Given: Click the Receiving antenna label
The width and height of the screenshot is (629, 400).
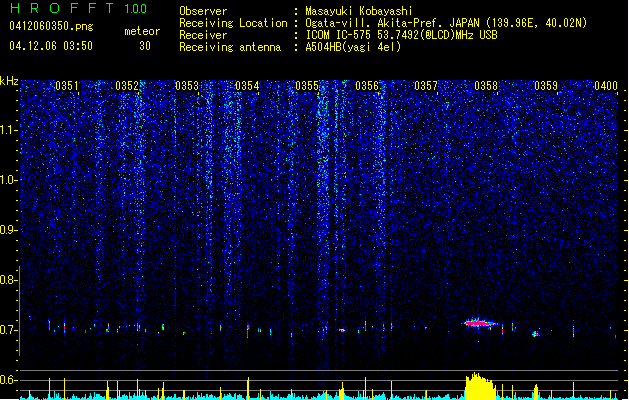Looking at the screenshot, I should point(230,47).
